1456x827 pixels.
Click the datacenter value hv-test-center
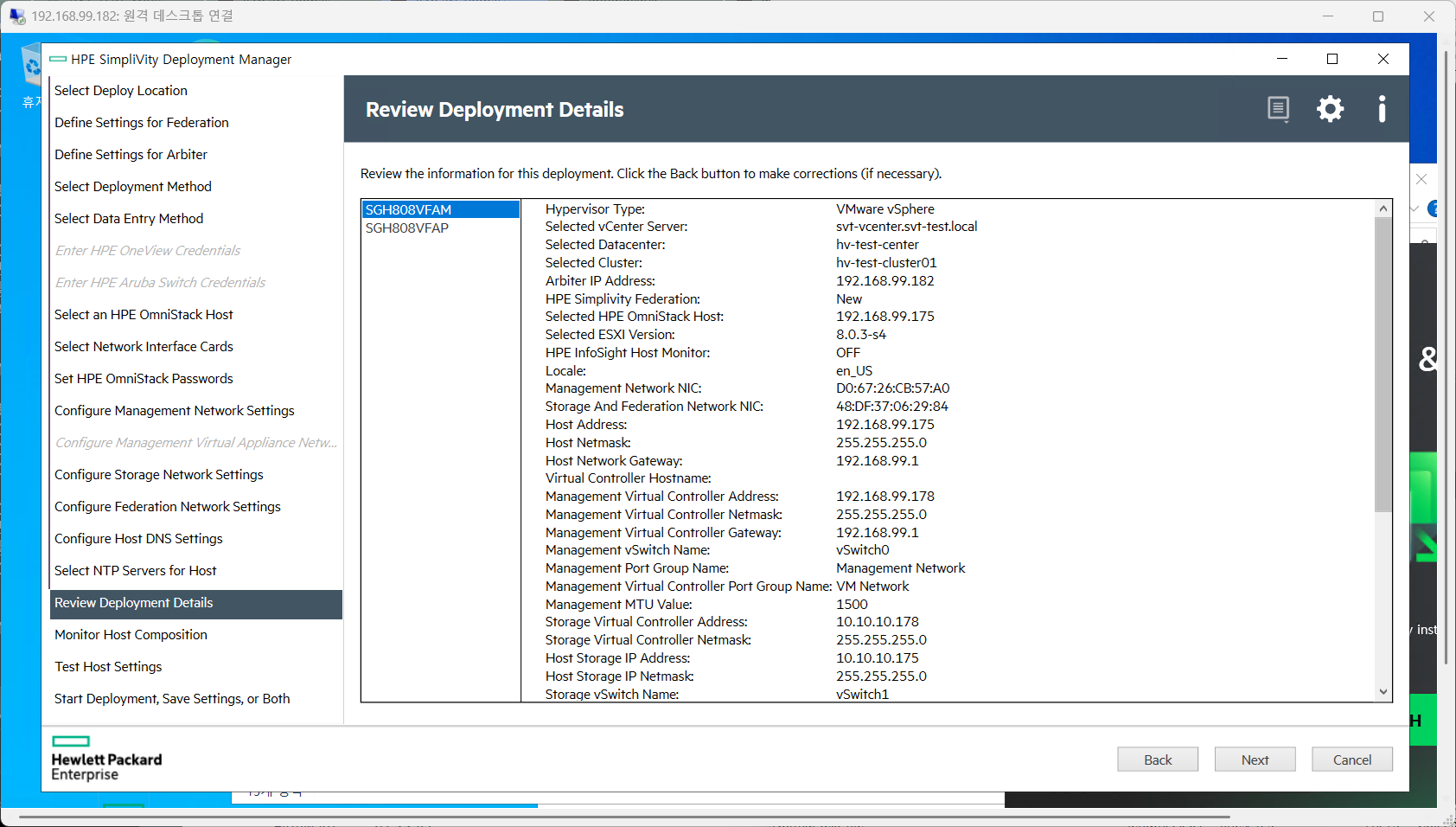[x=877, y=245]
